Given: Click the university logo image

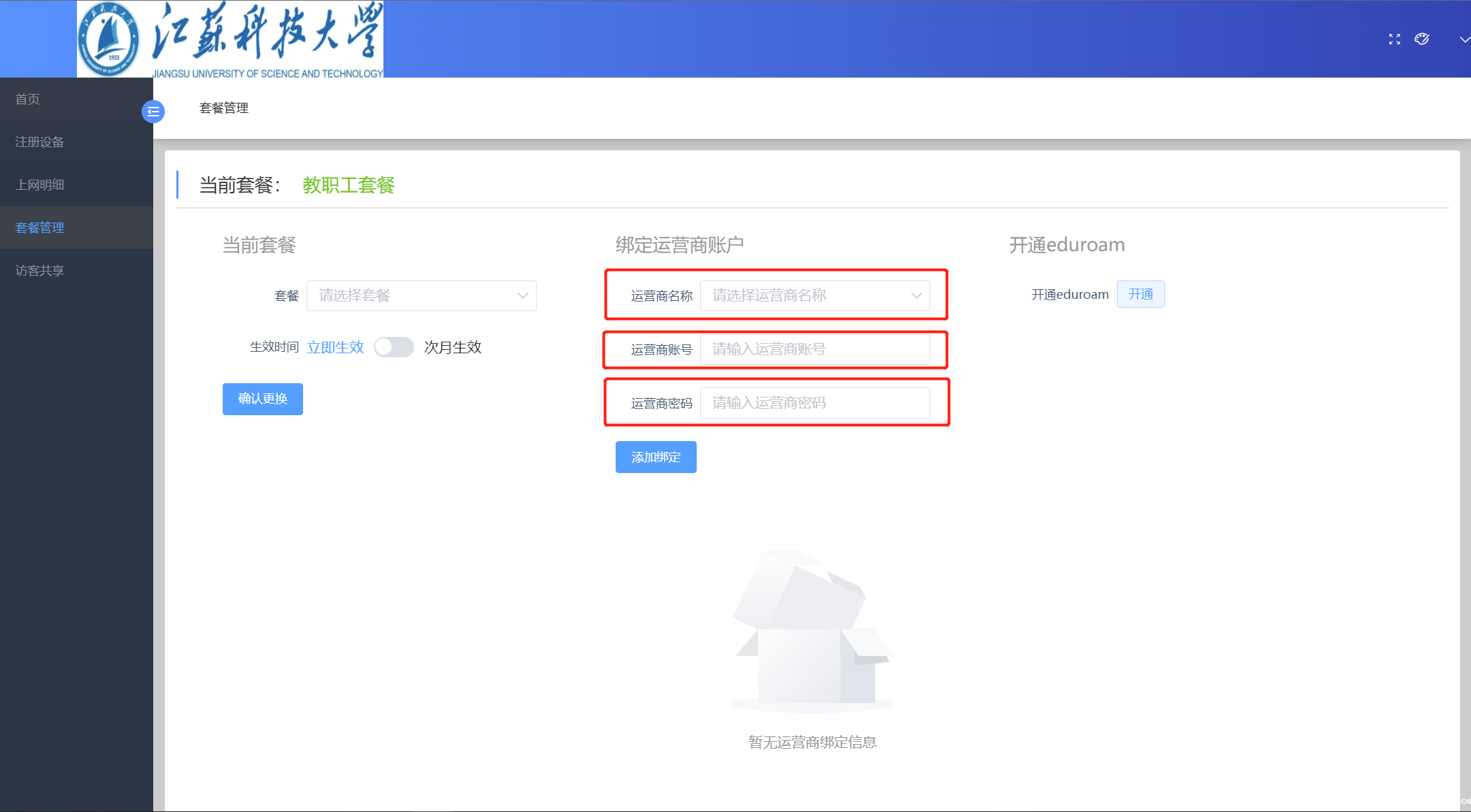Looking at the screenshot, I should point(230,39).
